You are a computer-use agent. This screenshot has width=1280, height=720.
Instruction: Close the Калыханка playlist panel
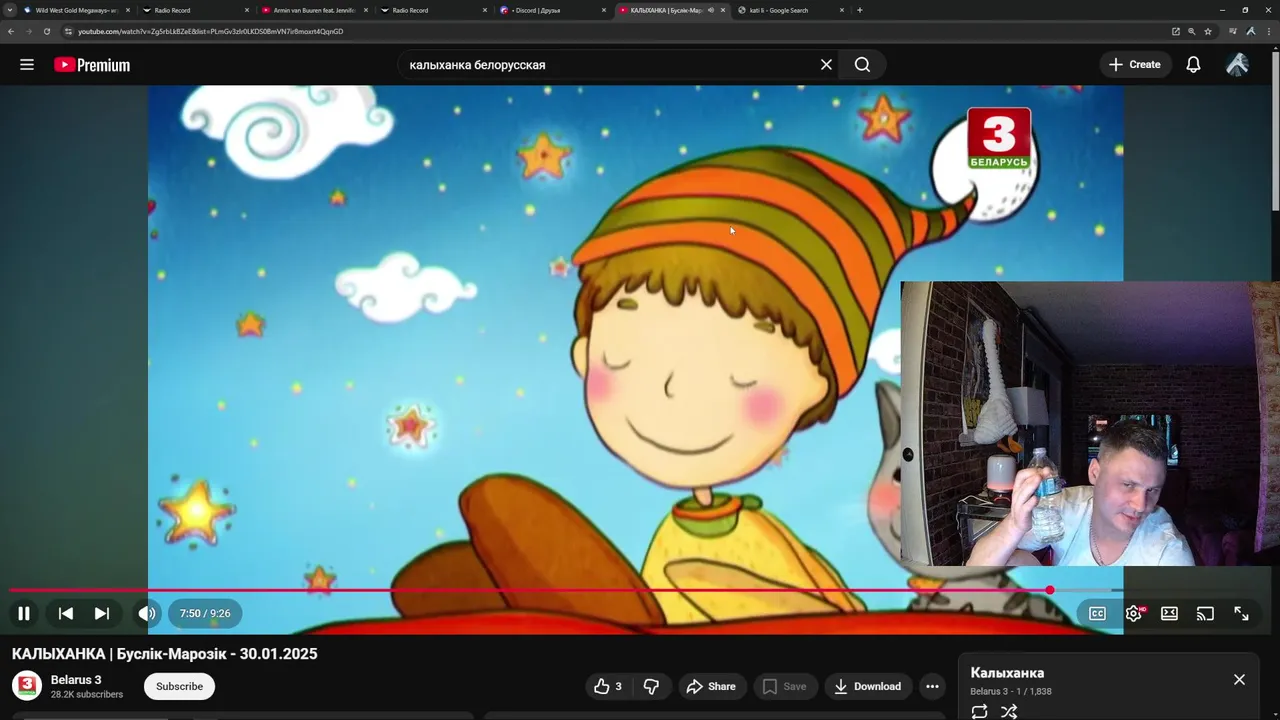(x=1239, y=680)
